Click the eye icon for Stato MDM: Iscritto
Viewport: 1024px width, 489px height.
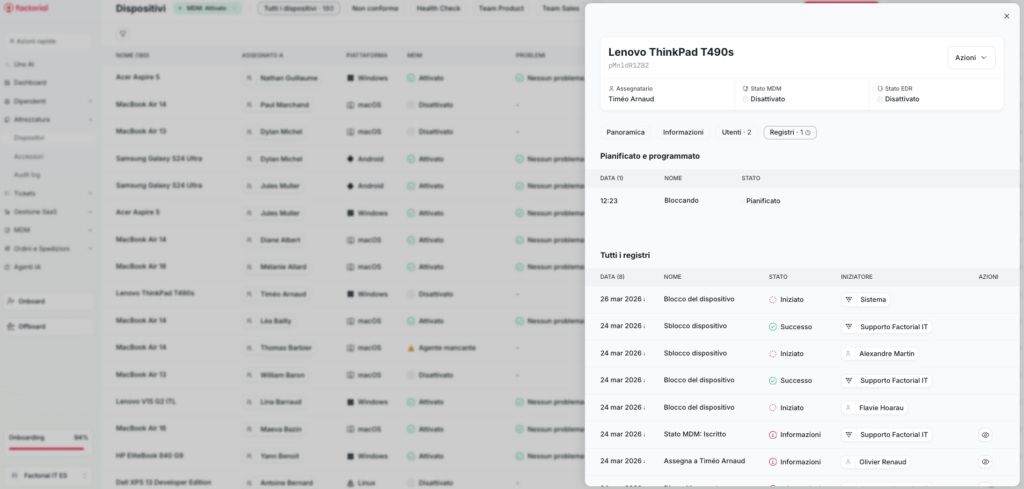[x=985, y=435]
